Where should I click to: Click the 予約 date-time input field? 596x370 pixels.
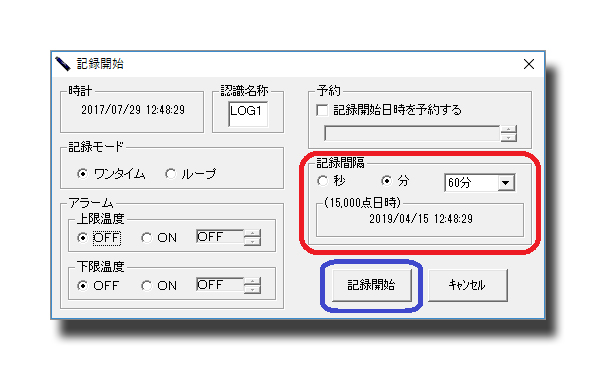(412, 133)
